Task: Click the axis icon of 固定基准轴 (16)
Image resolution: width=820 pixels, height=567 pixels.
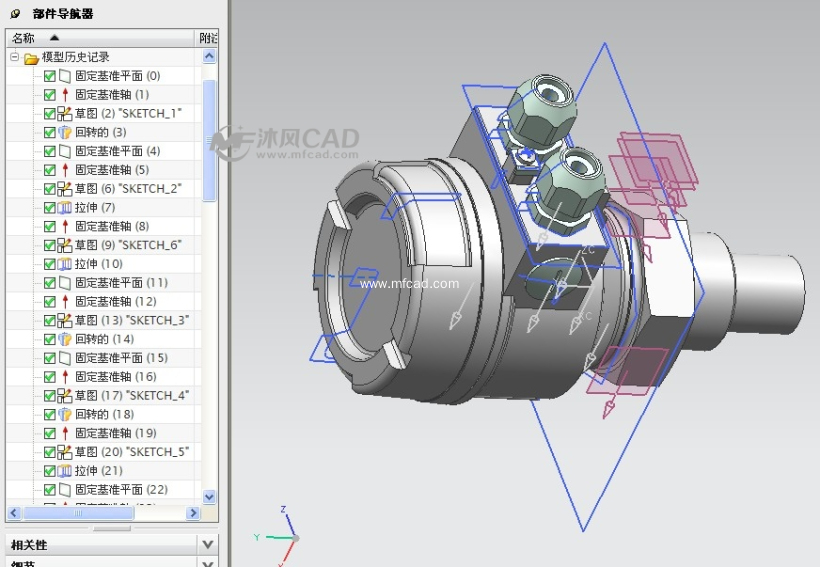Action: click(x=65, y=377)
